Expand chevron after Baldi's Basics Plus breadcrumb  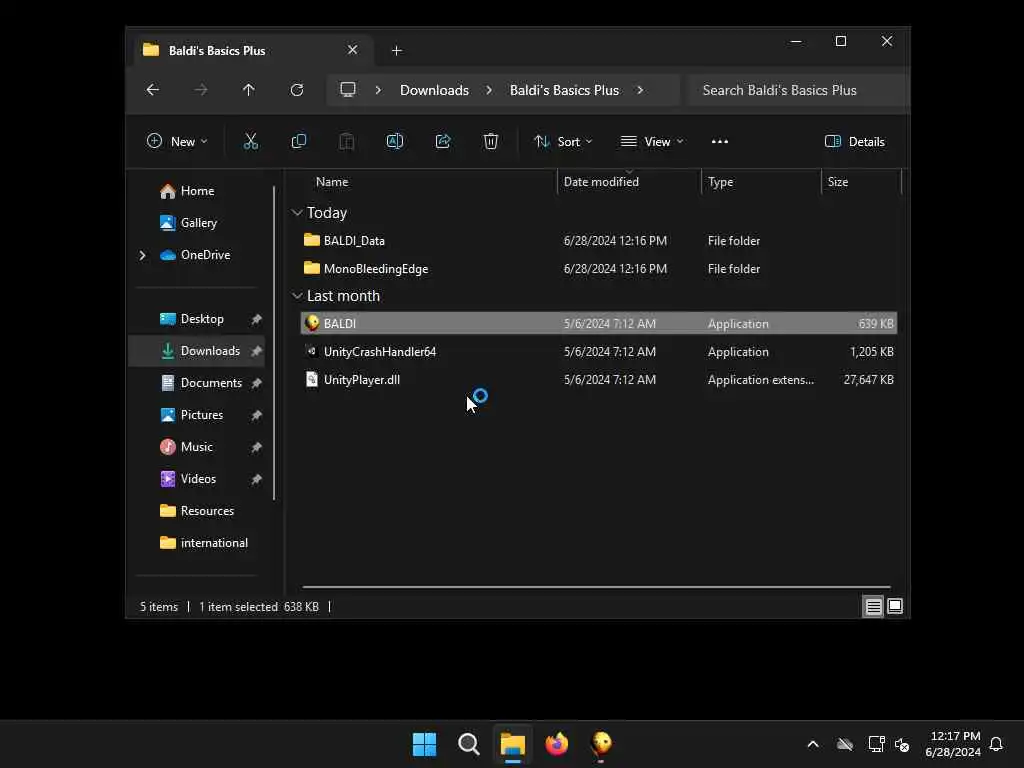pyautogui.click(x=640, y=90)
